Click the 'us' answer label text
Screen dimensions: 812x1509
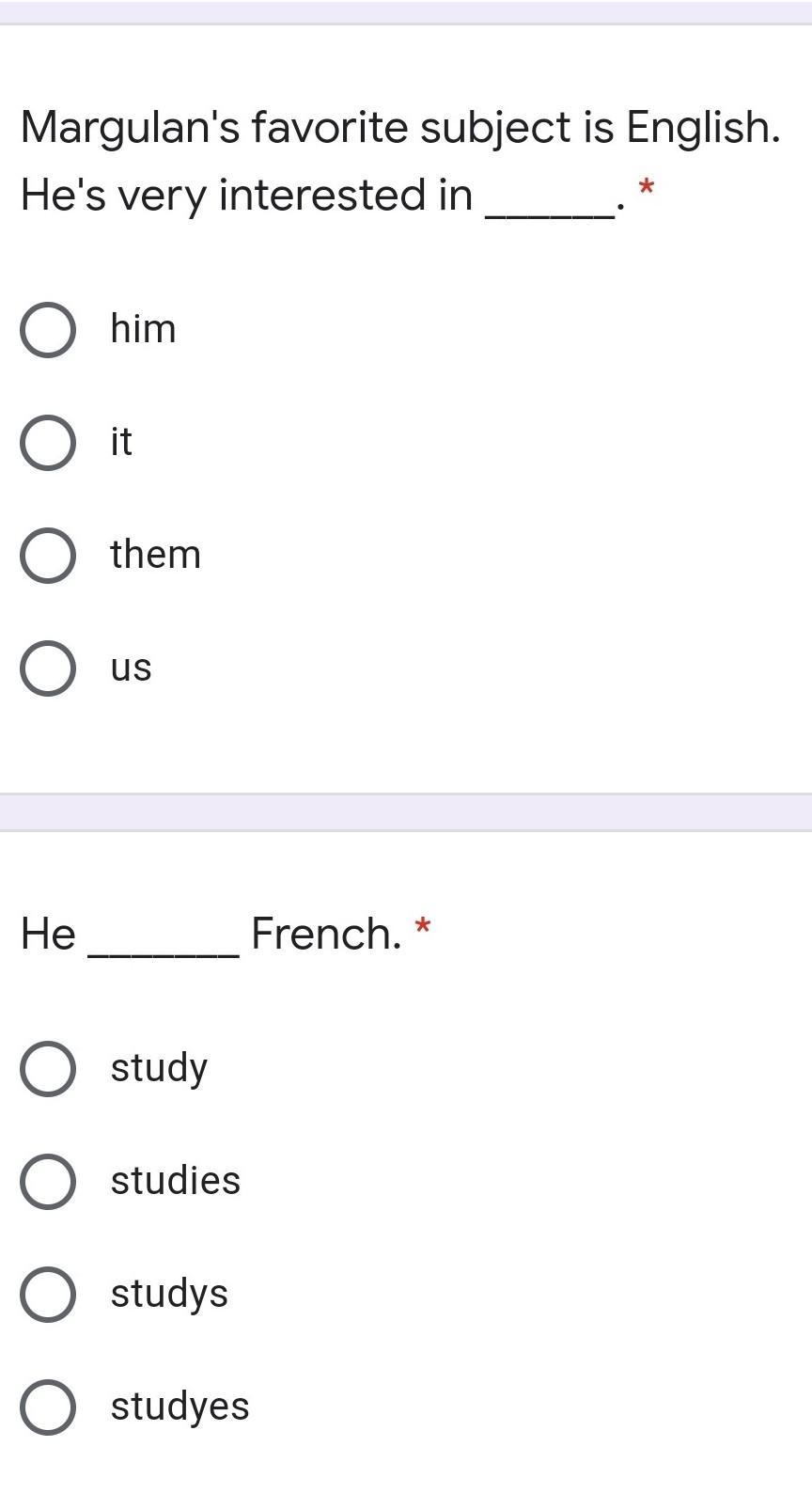pyautogui.click(x=131, y=668)
